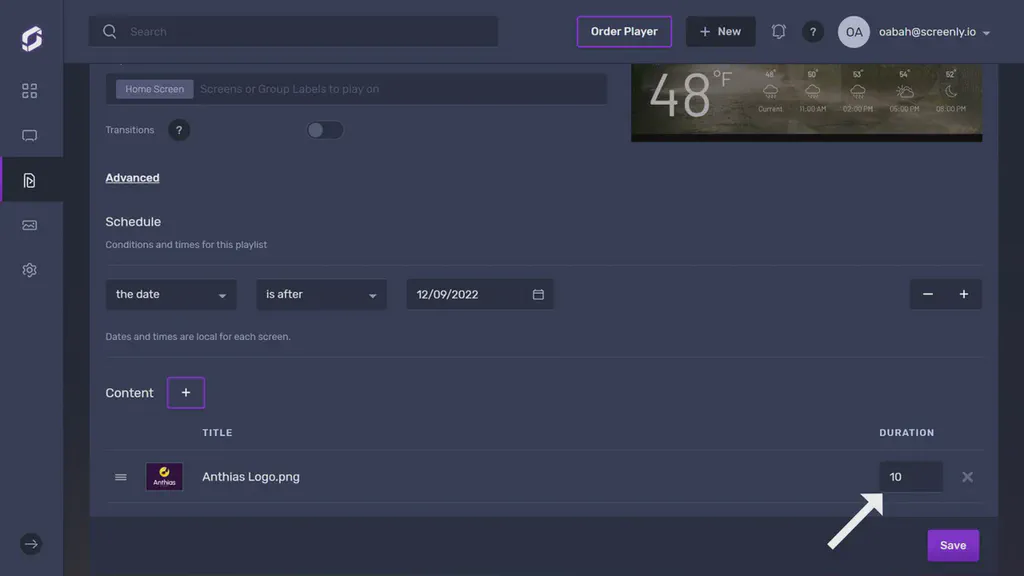Show the Transitions help tooltip
This screenshot has height=576, width=1024.
(x=179, y=130)
